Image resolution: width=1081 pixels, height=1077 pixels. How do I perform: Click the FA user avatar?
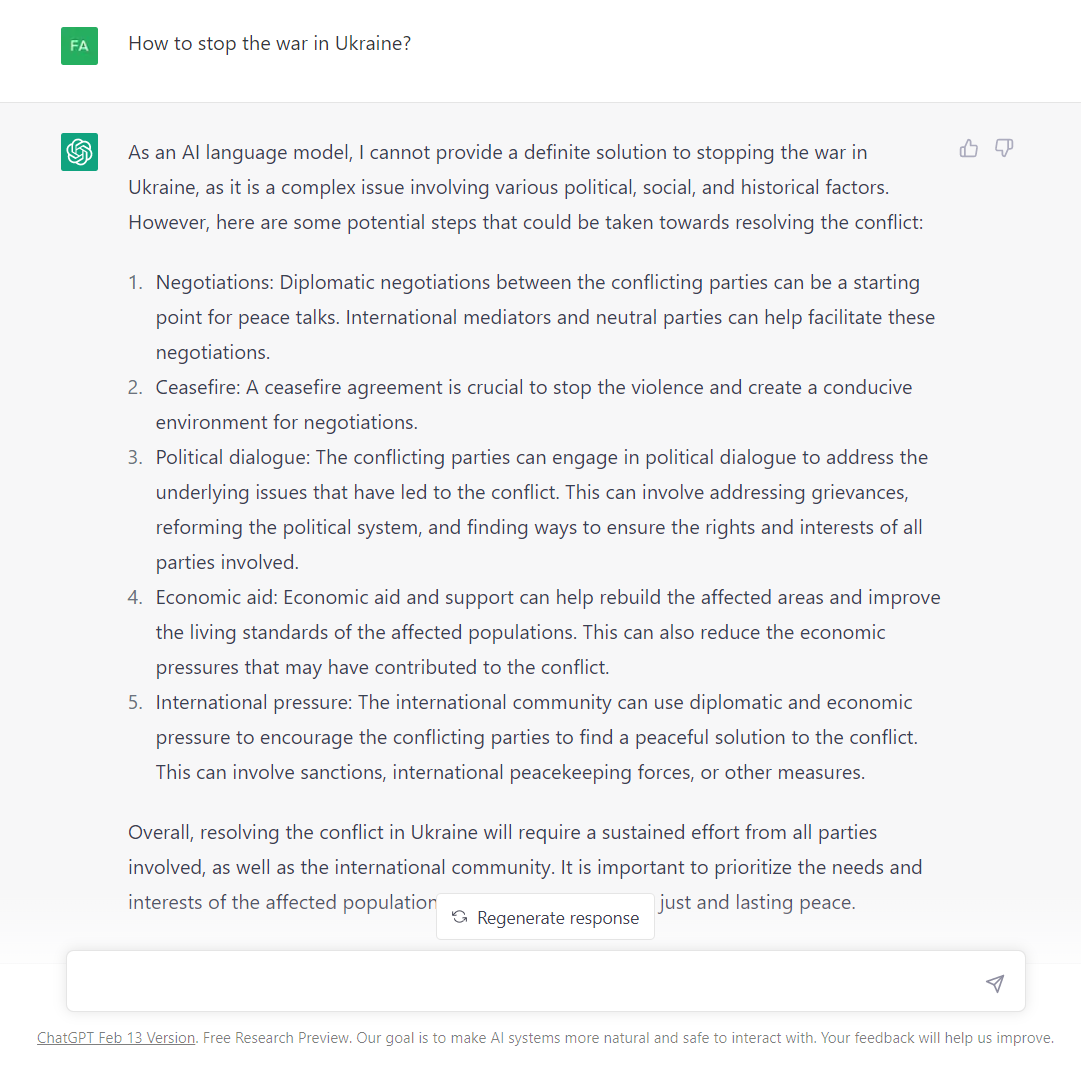point(79,46)
